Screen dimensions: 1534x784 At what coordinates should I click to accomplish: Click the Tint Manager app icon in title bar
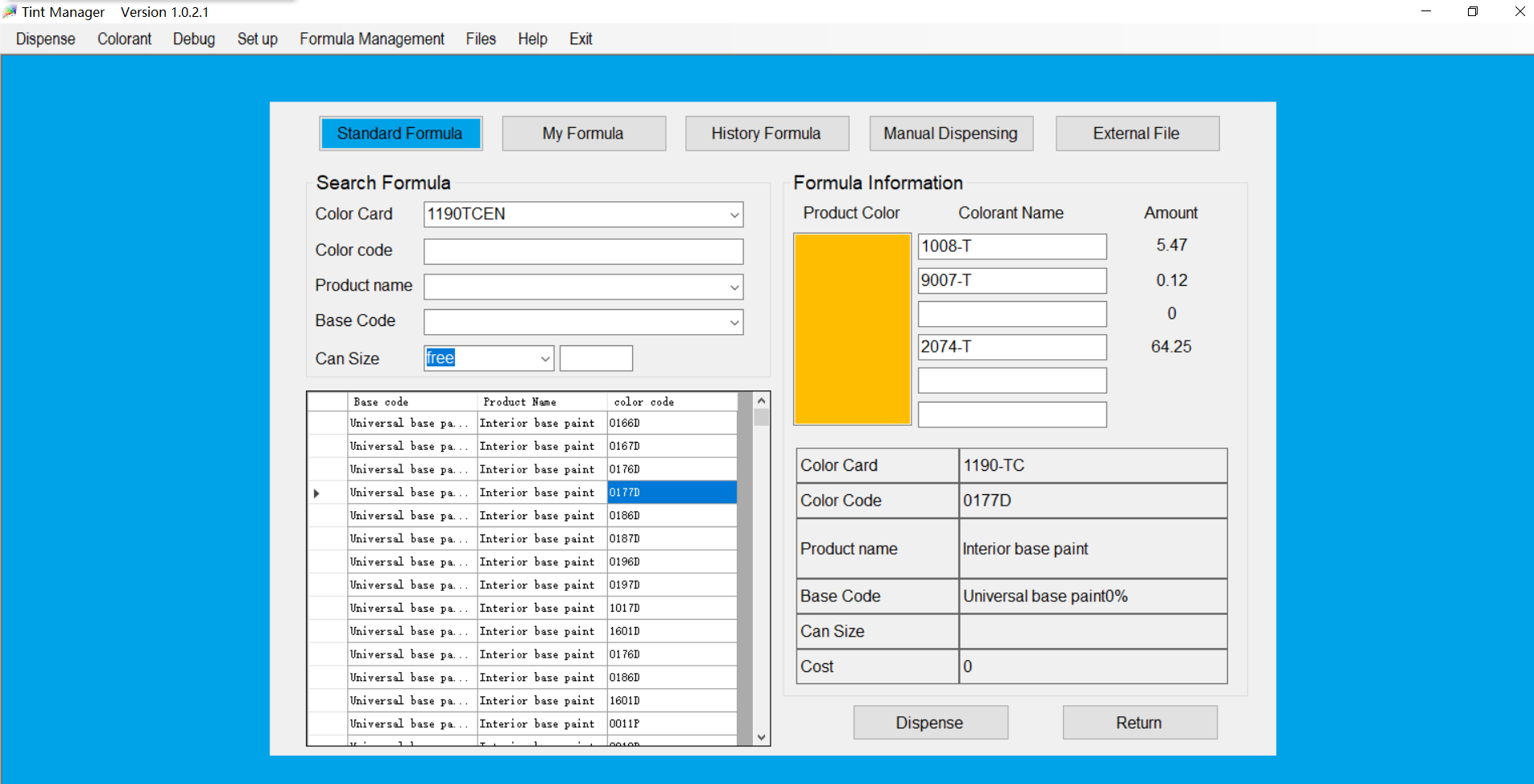coord(10,11)
